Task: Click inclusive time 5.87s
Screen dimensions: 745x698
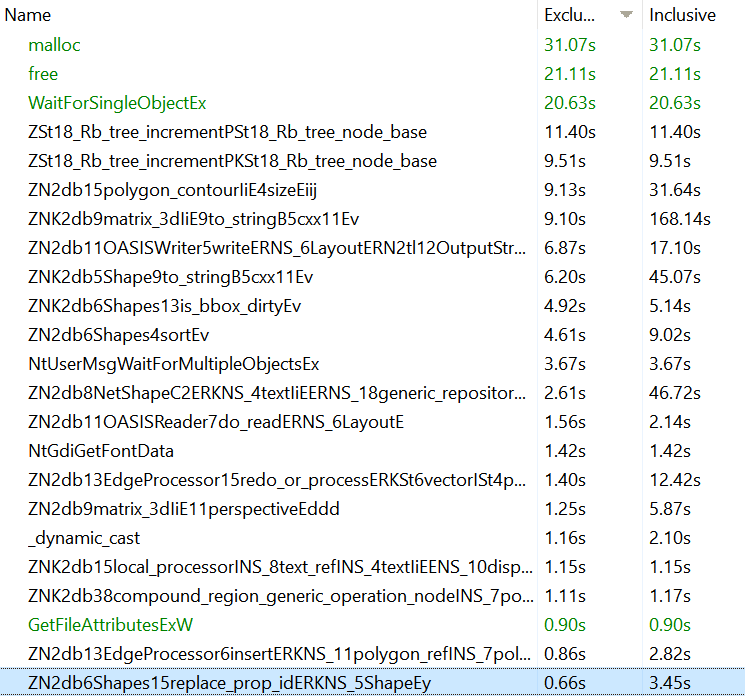Action: tap(669, 509)
